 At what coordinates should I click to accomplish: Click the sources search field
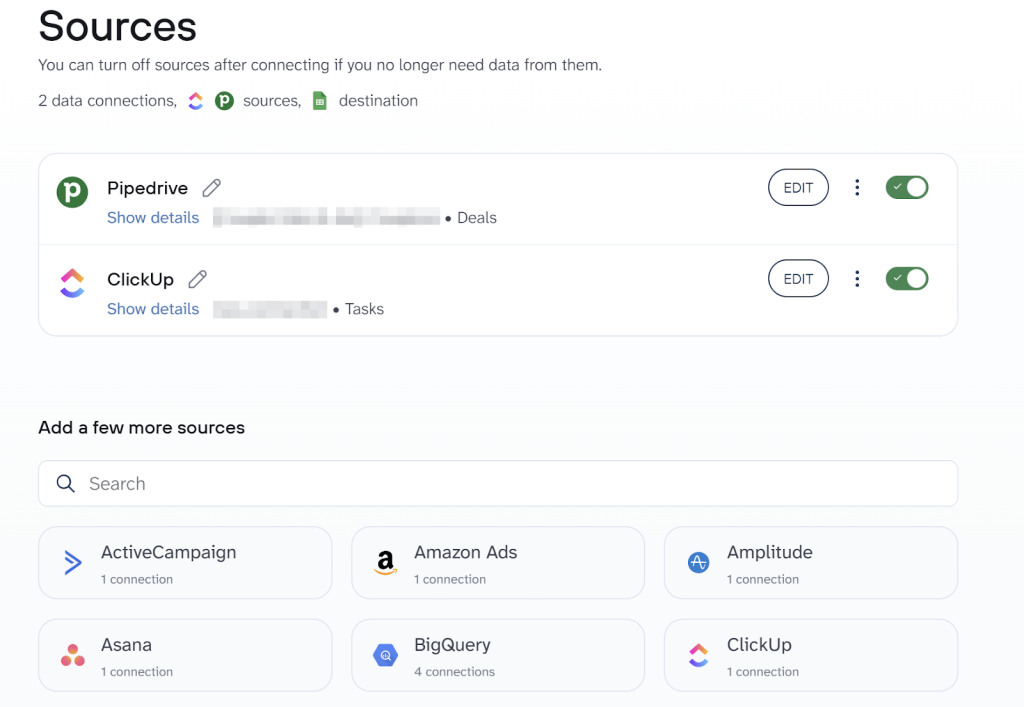tap(497, 483)
